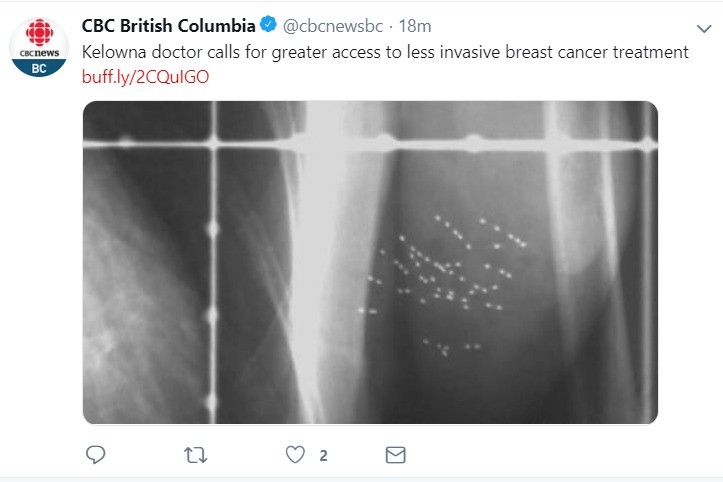Like the tweet with heart icon

(295, 455)
